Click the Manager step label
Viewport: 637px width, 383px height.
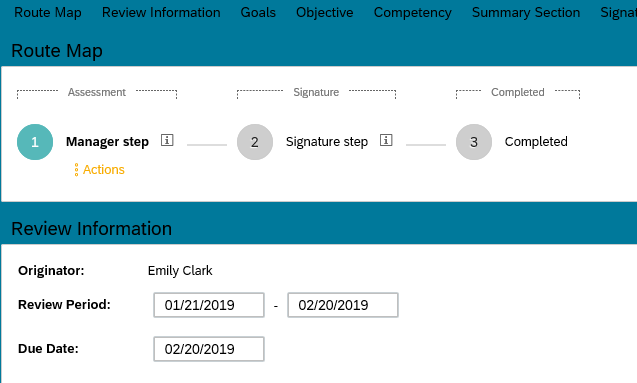click(x=107, y=142)
